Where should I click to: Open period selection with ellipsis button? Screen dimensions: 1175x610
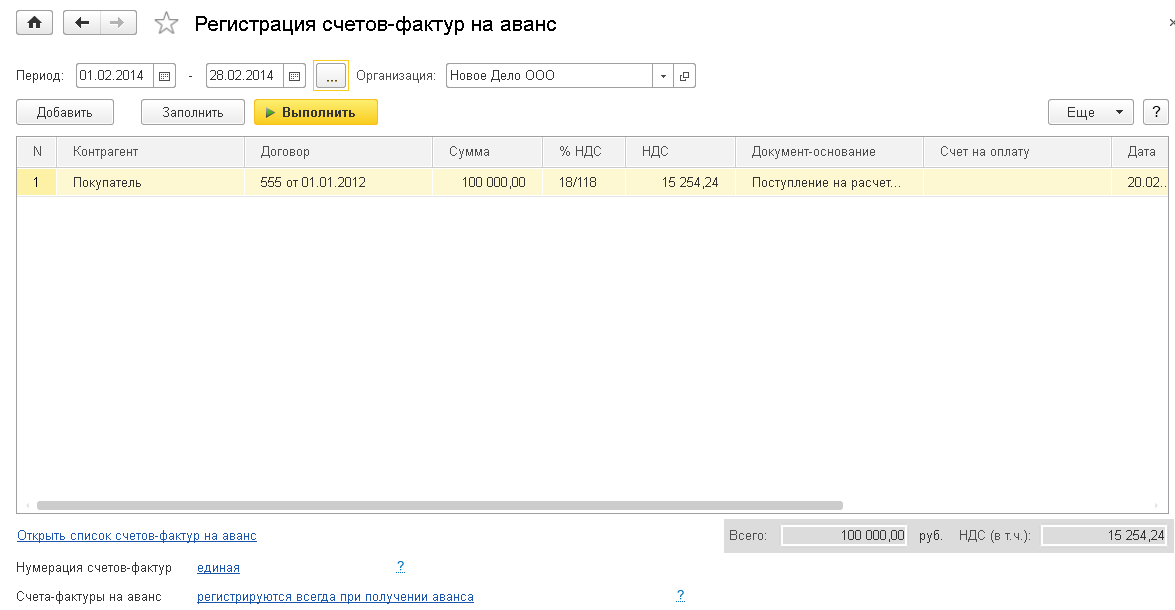[331, 76]
